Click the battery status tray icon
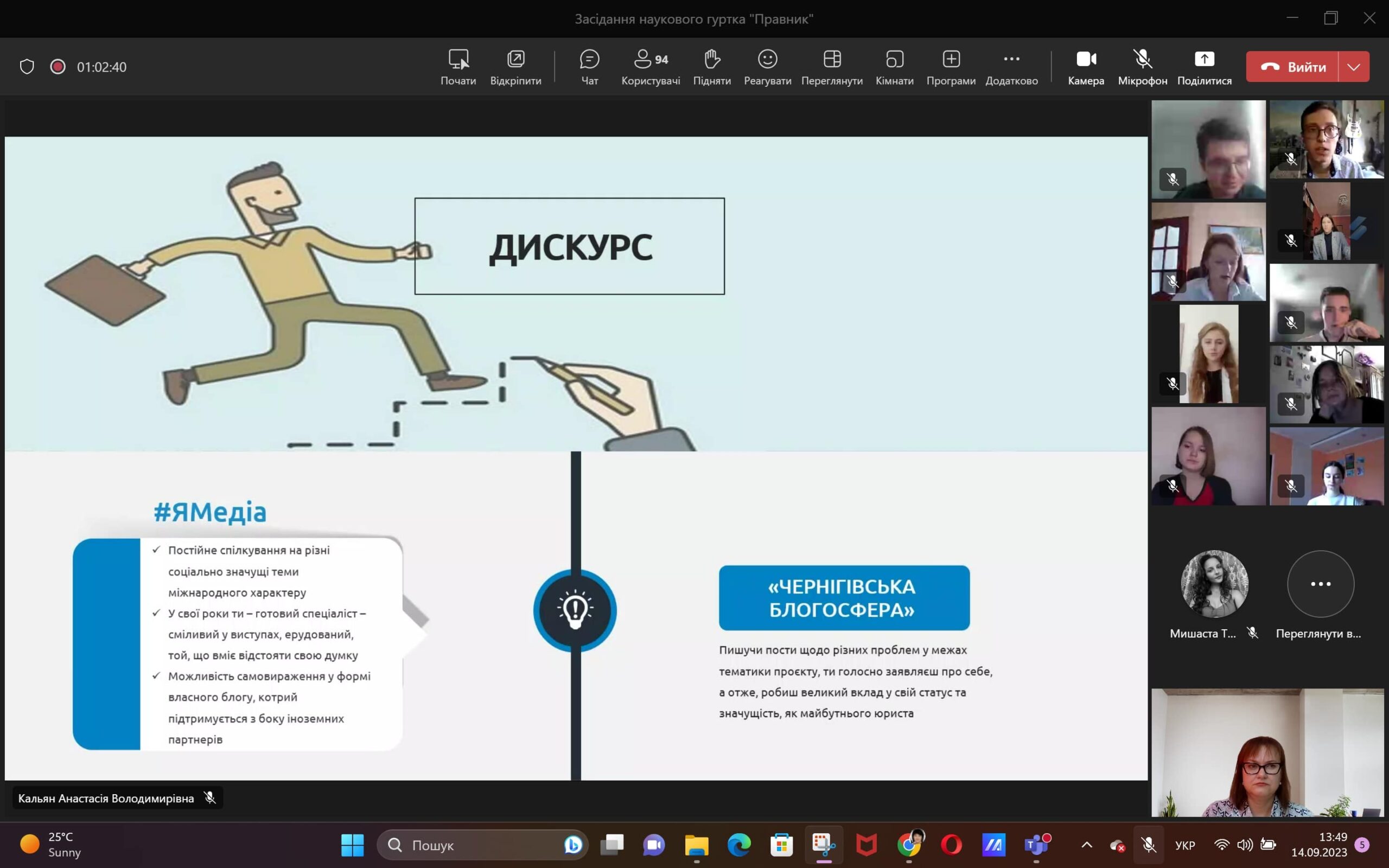This screenshot has width=1389, height=868. pyautogui.click(x=1268, y=845)
